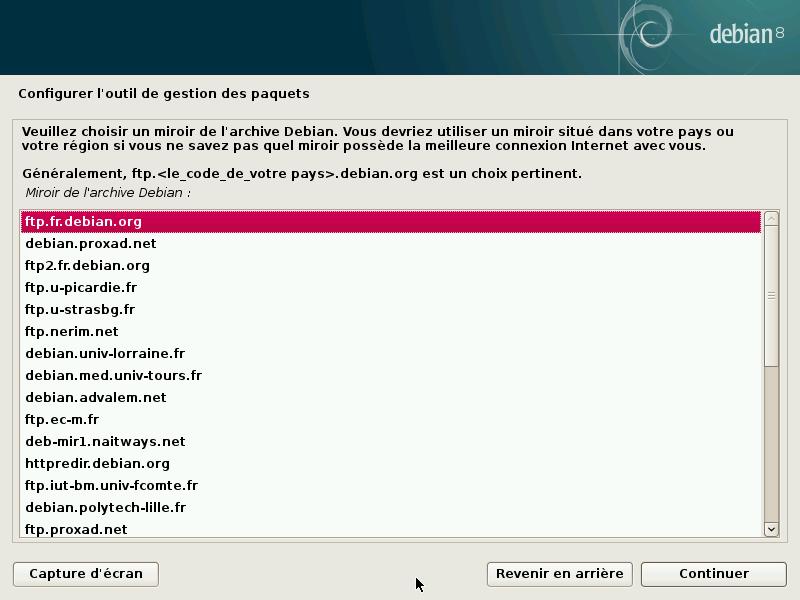Pick debian.med.univ-tours.fr from the list

coord(113,376)
